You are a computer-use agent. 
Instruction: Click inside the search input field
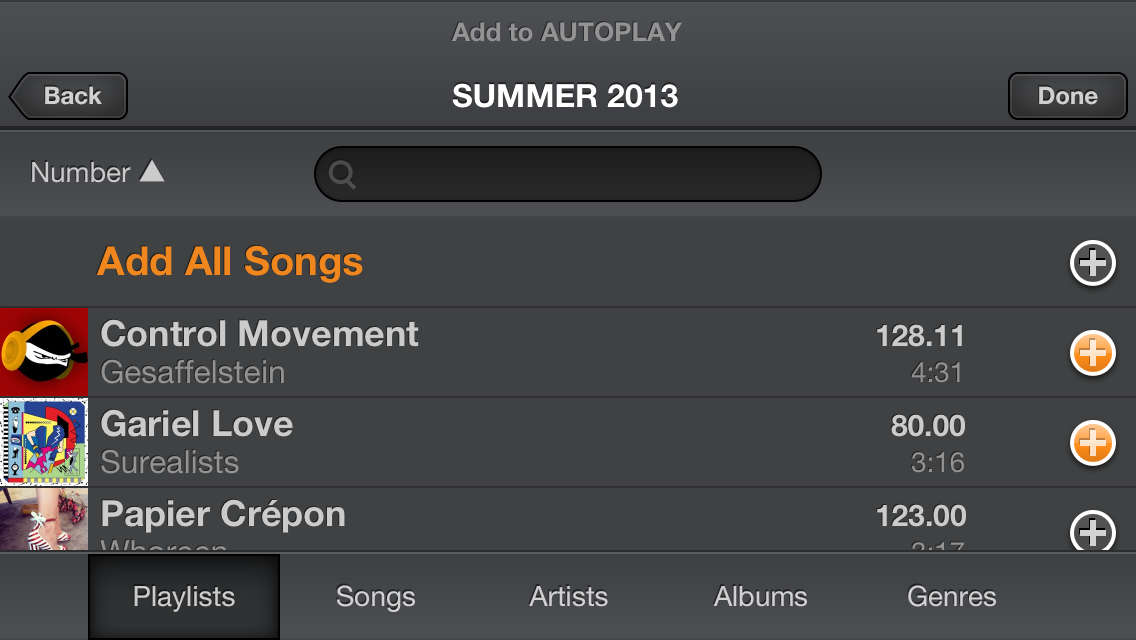(x=585, y=175)
